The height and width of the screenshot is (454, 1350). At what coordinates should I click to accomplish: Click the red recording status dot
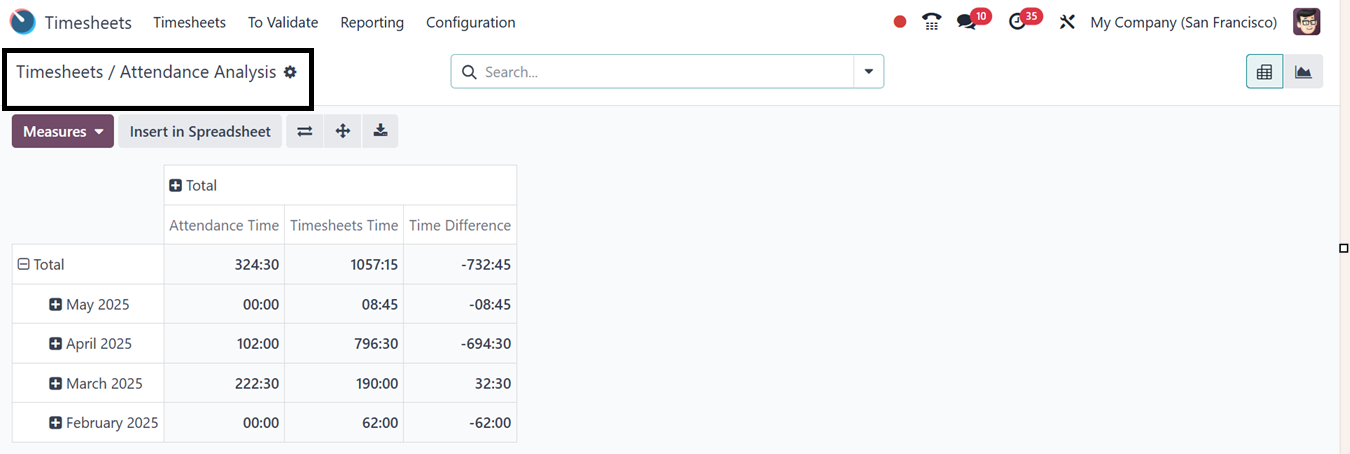(x=900, y=22)
